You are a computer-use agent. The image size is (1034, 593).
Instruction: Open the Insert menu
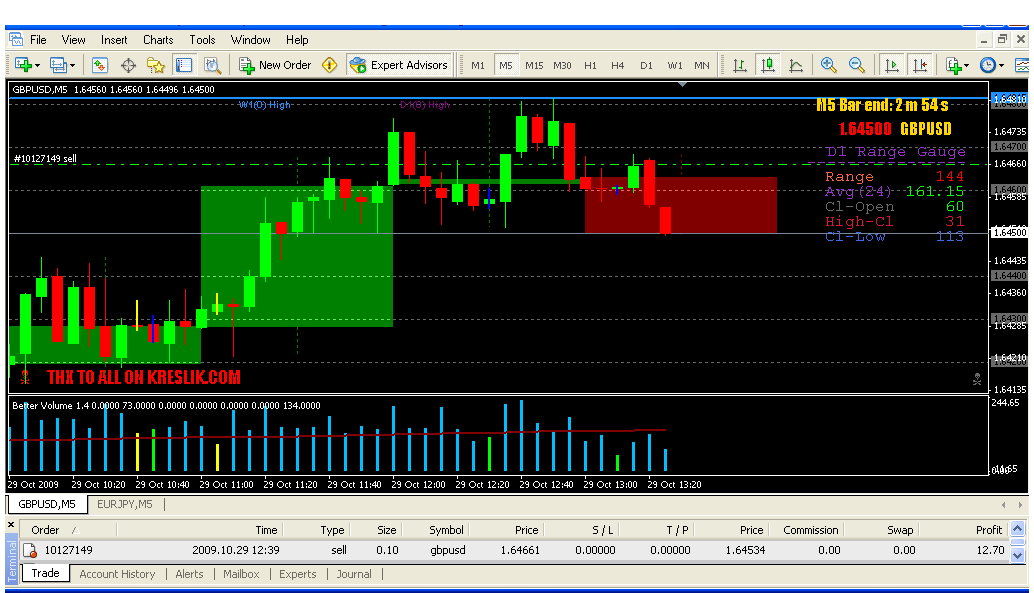tap(114, 40)
